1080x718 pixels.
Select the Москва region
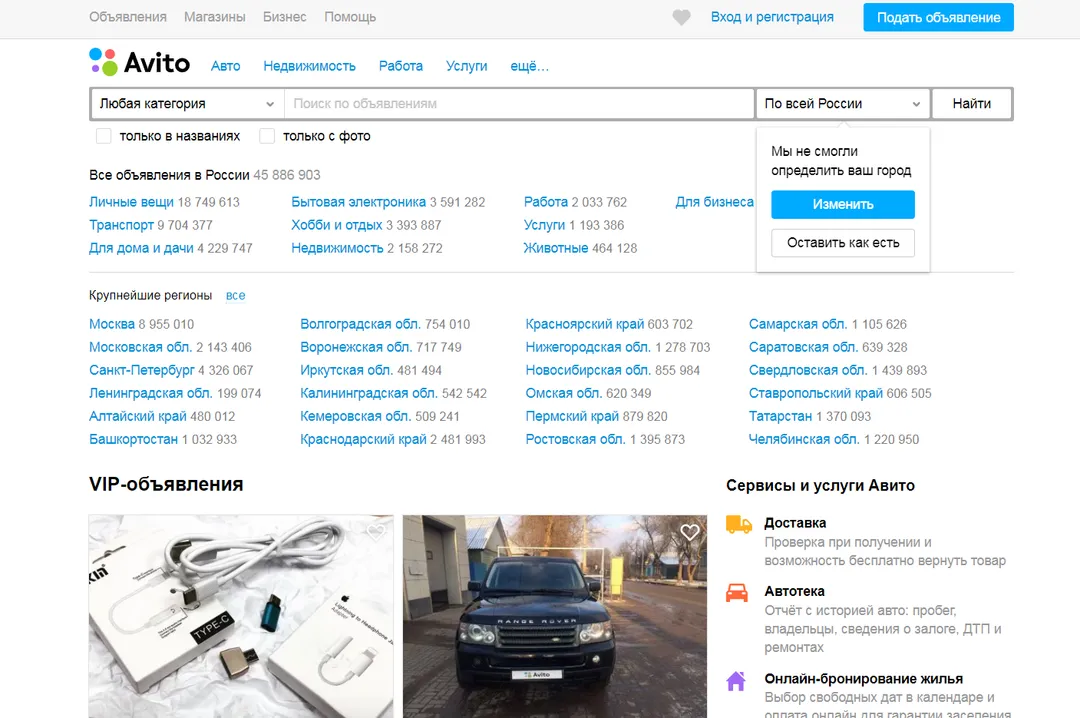click(x=112, y=325)
